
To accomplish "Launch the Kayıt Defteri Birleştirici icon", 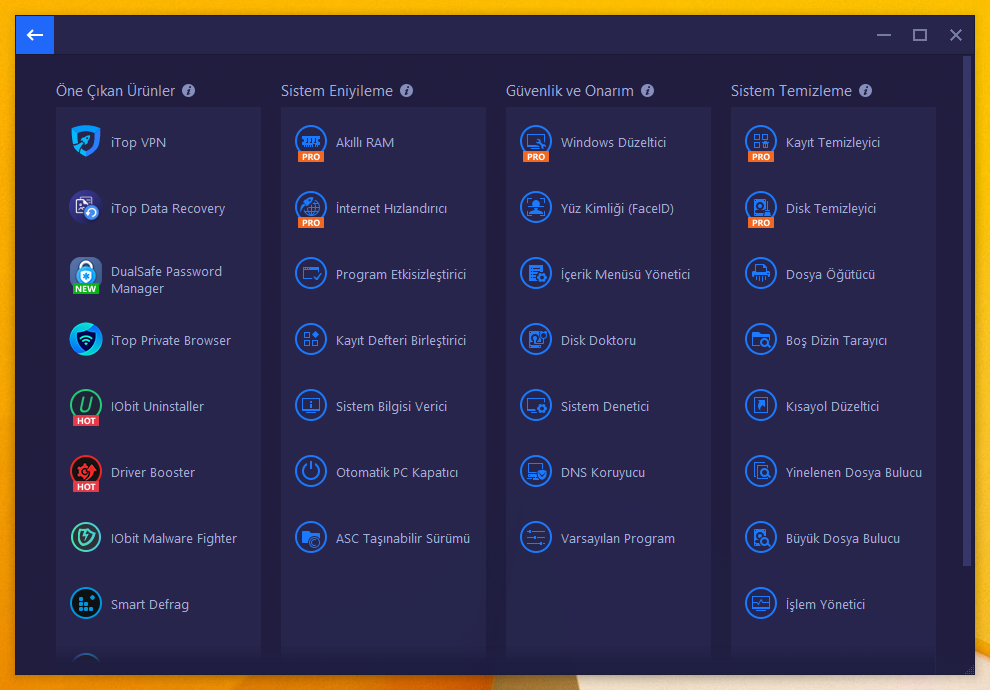I will click(x=311, y=340).
